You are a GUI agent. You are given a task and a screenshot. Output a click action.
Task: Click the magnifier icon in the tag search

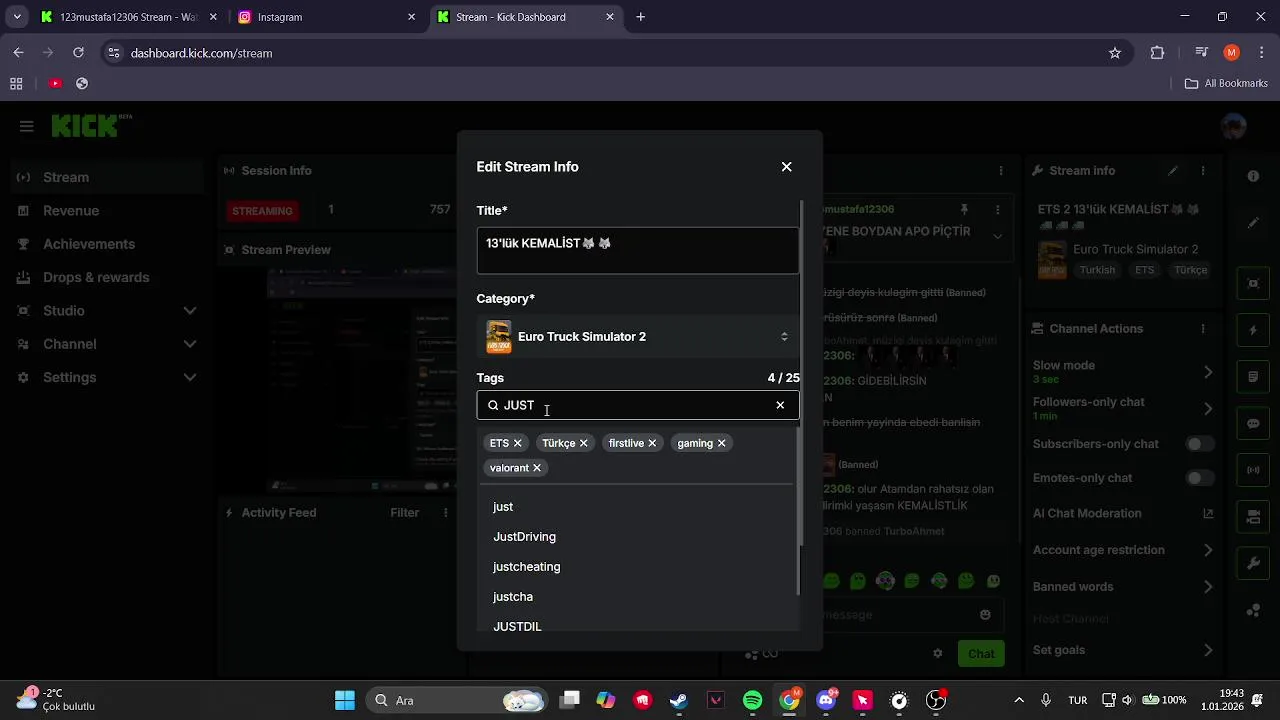(x=493, y=405)
